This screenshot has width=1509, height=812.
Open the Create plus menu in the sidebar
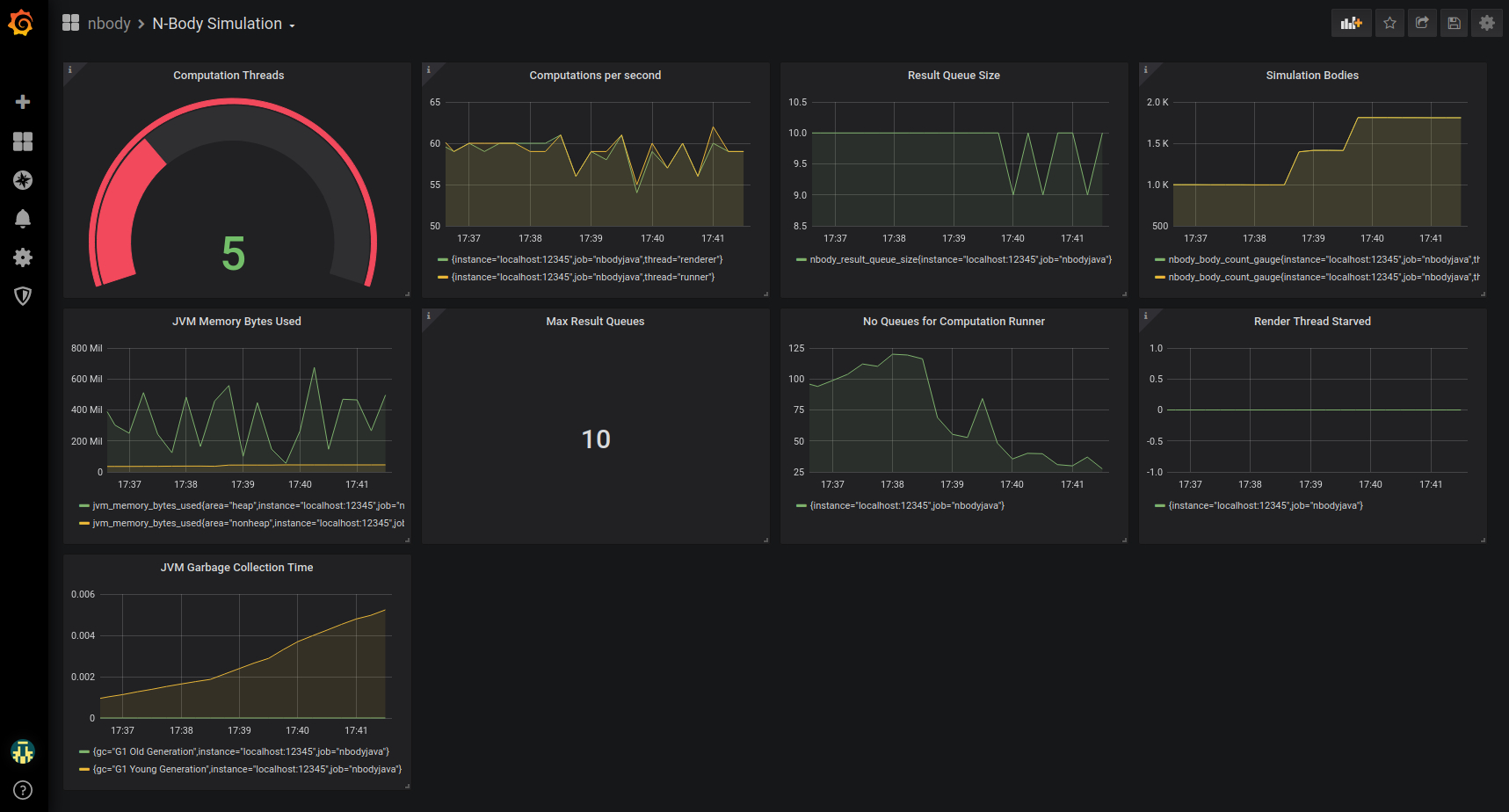[x=23, y=102]
